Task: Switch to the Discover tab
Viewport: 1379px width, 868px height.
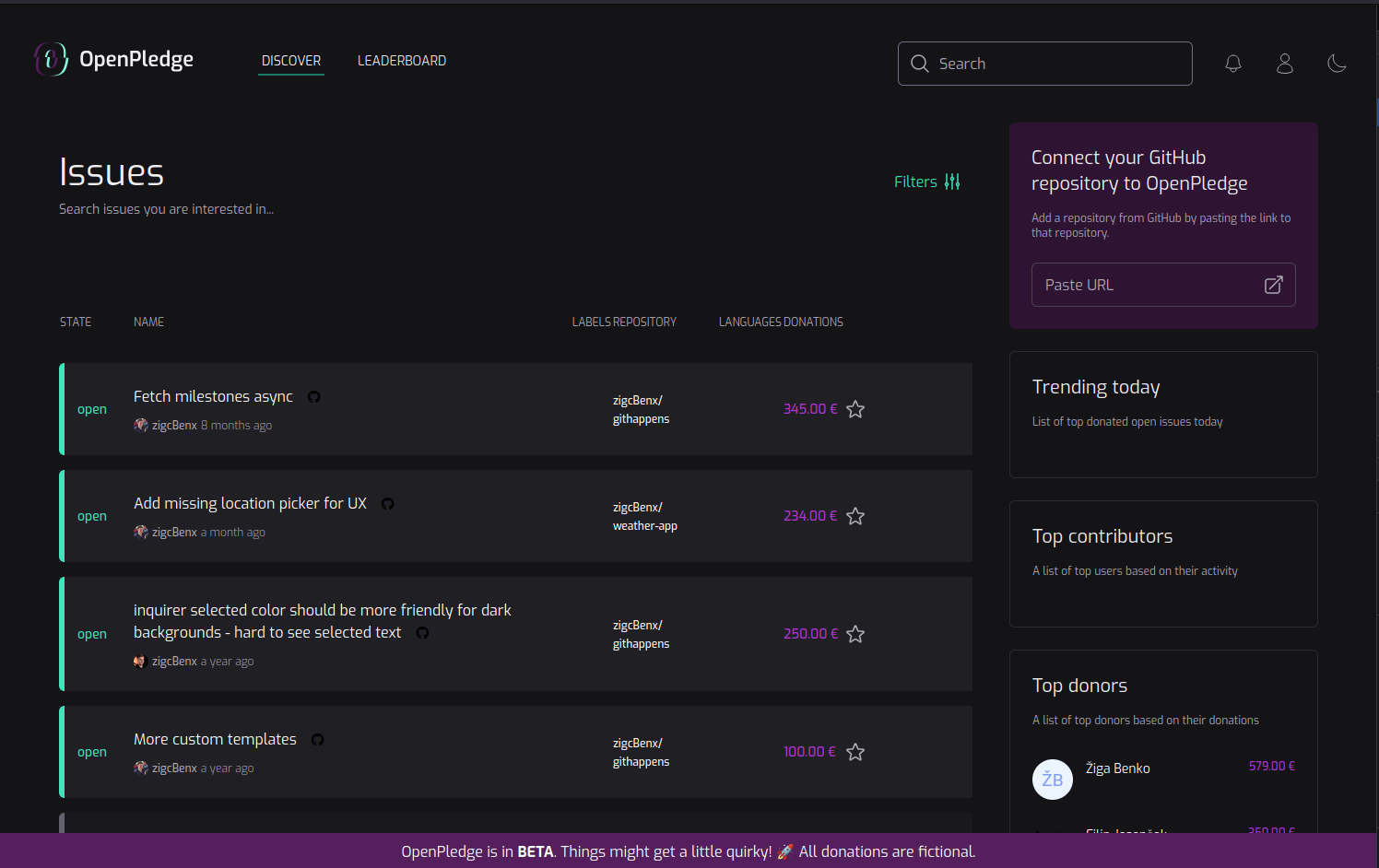Action: click(x=291, y=61)
